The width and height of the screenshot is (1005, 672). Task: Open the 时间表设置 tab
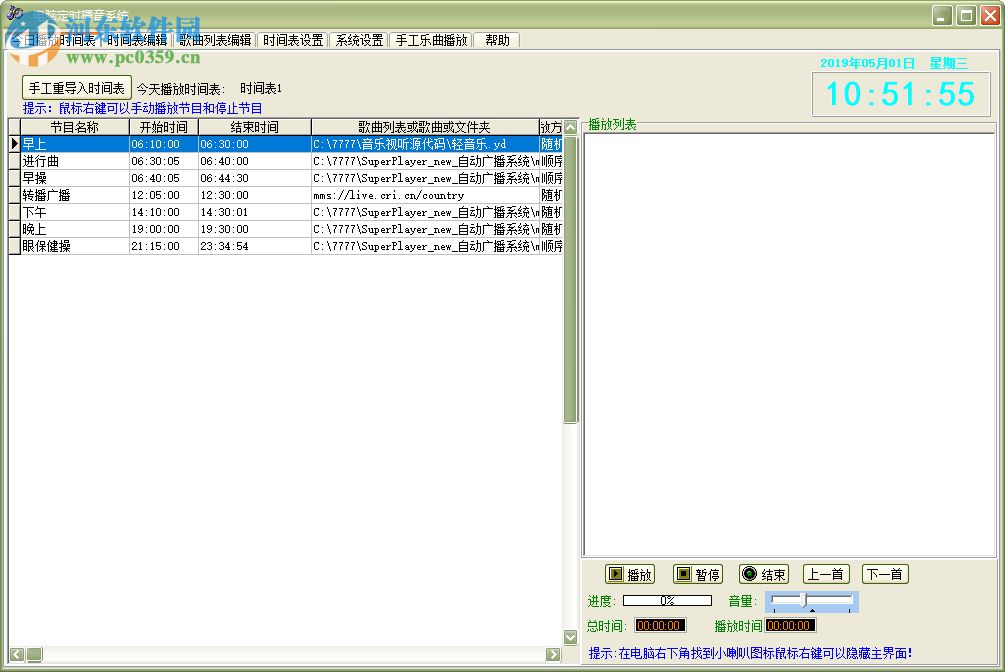(x=293, y=40)
